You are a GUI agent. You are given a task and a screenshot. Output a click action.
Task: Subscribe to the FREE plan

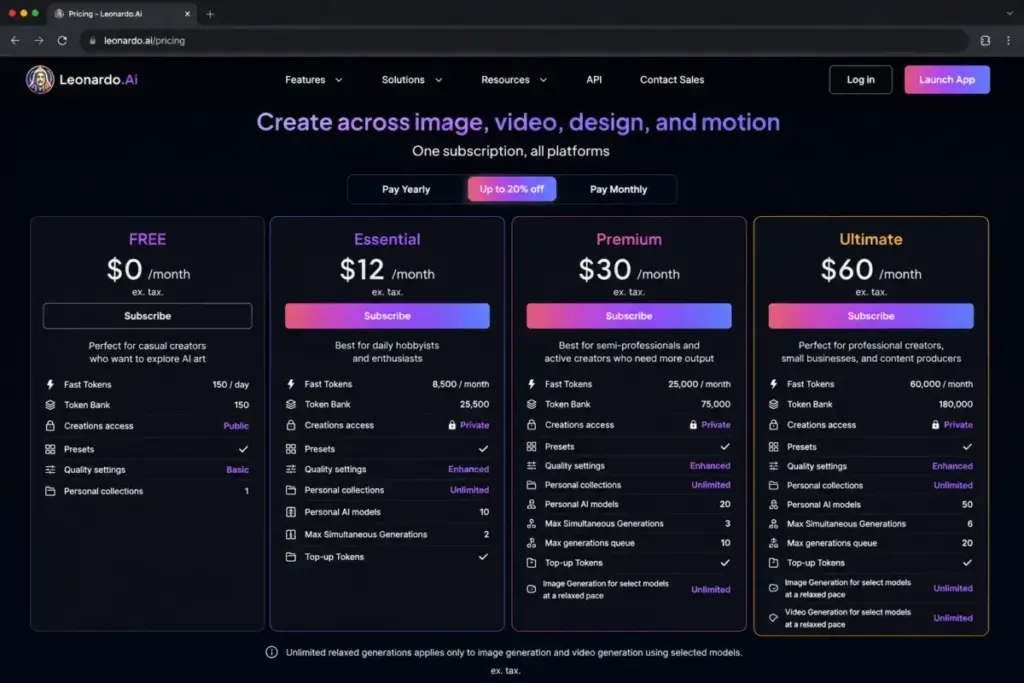tap(148, 316)
